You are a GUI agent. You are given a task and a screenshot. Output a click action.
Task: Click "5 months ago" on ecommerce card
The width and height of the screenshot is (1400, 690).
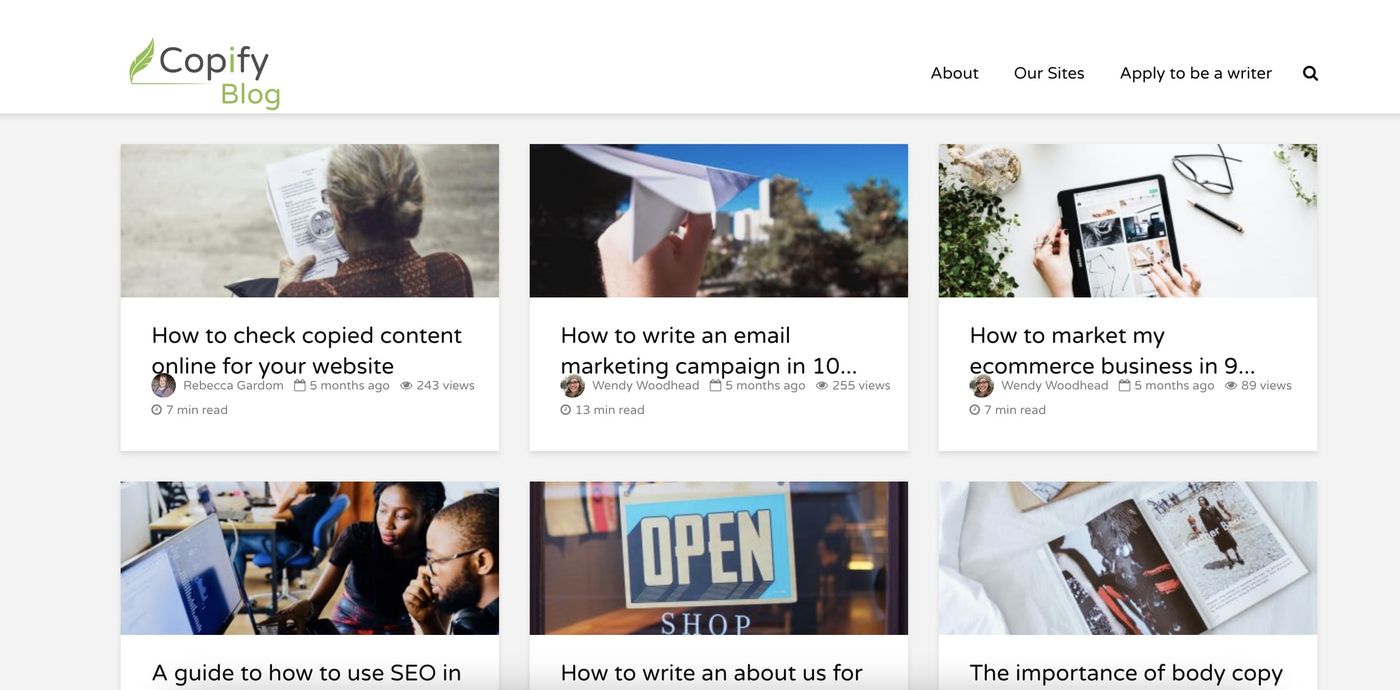click(1174, 385)
